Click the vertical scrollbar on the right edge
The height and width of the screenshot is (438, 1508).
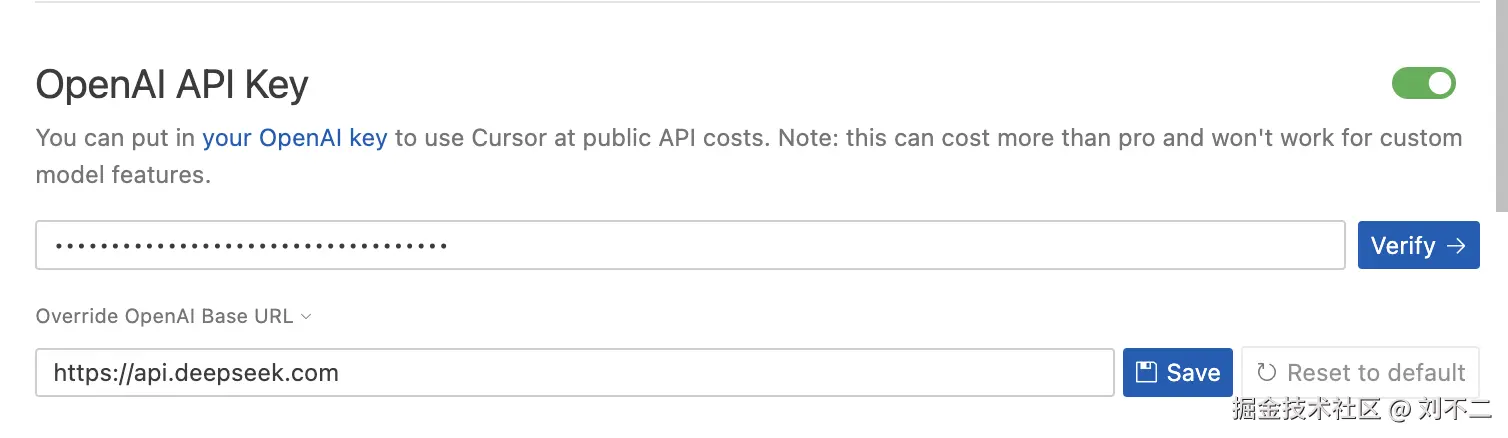tap(1501, 100)
